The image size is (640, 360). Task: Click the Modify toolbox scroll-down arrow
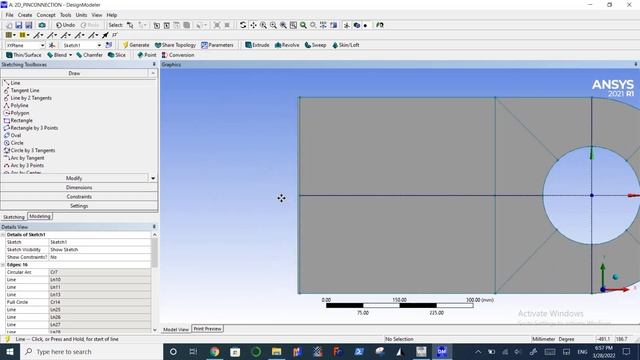click(153, 178)
